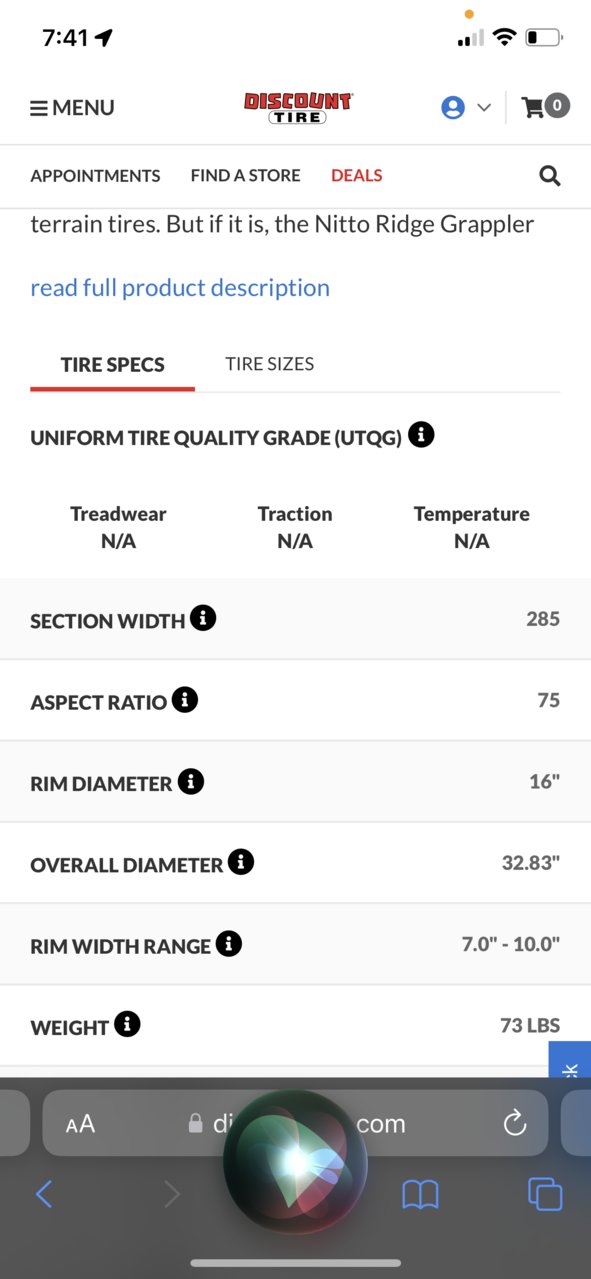Click info icon beside Rim Width Range

(229, 943)
